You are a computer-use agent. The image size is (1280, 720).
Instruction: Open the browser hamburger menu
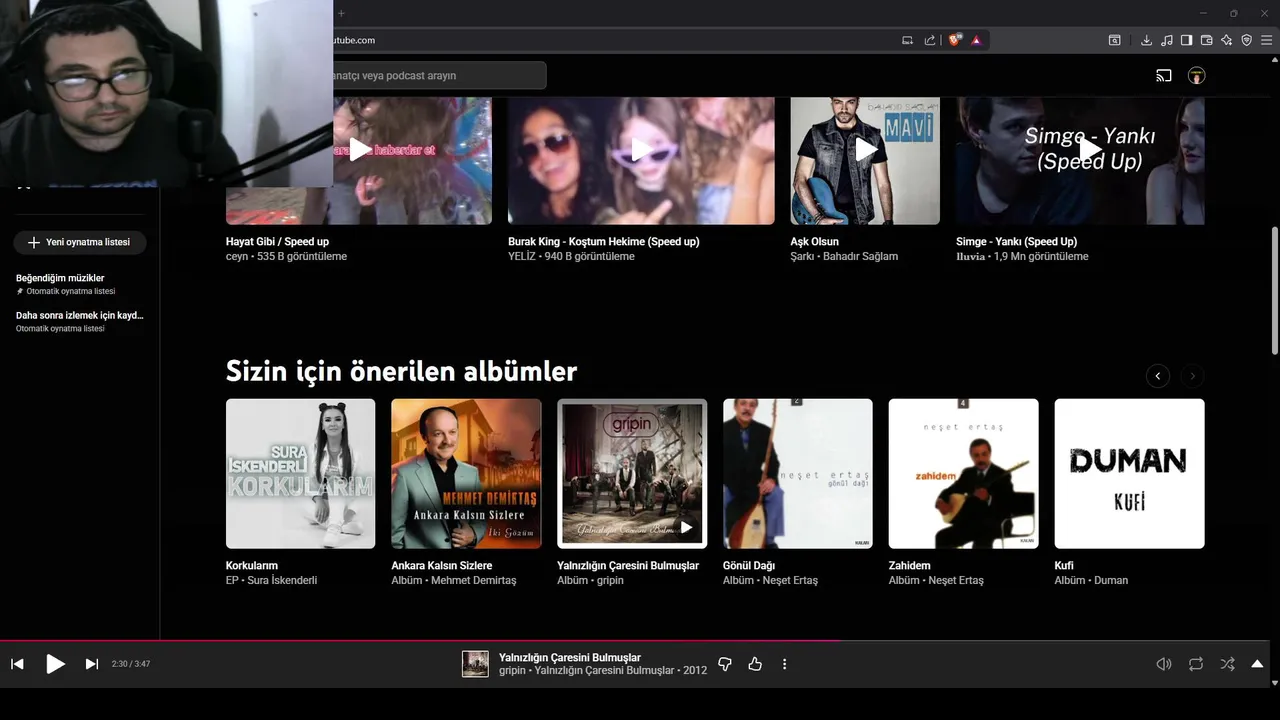[1266, 40]
